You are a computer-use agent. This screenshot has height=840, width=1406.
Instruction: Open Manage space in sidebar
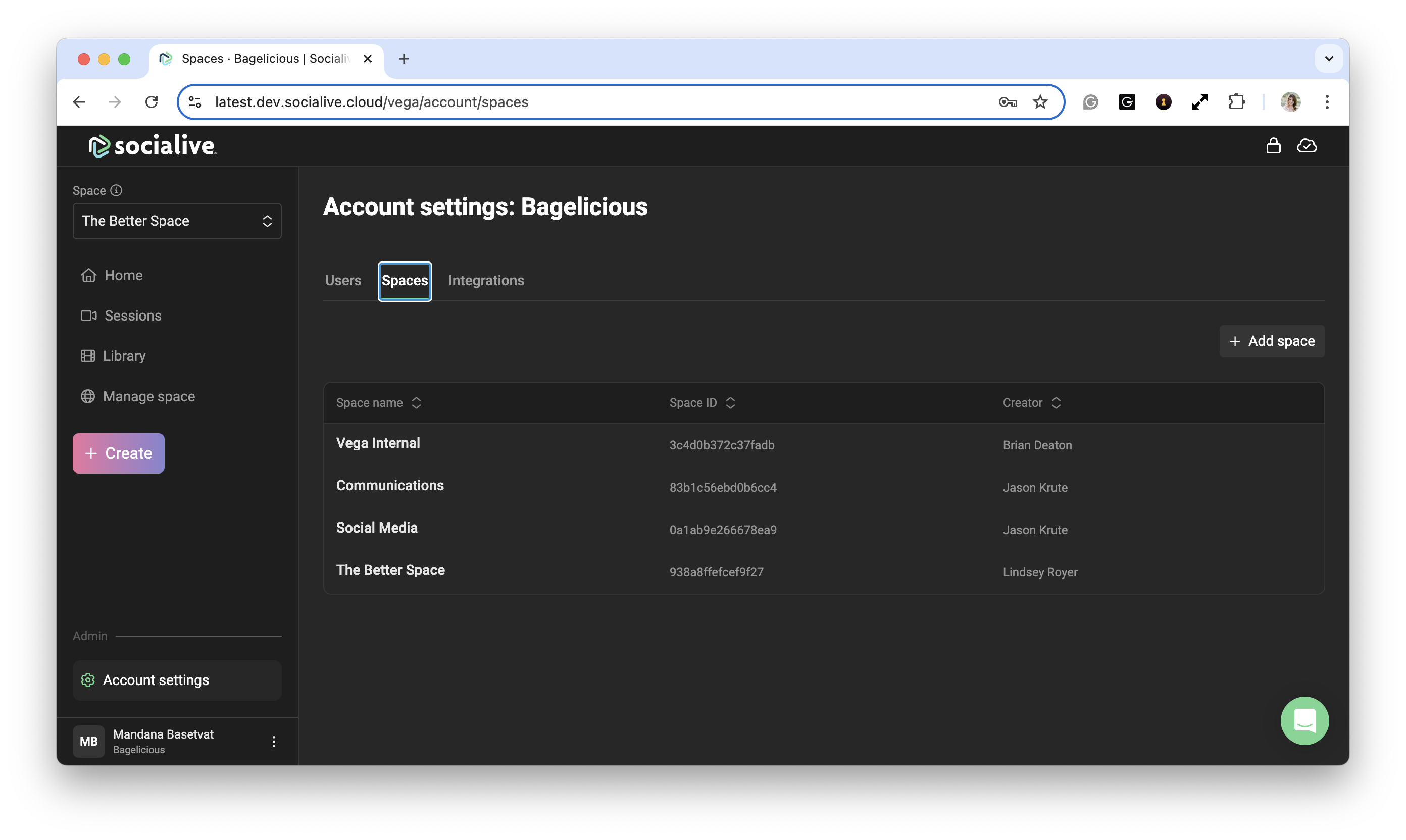point(148,396)
